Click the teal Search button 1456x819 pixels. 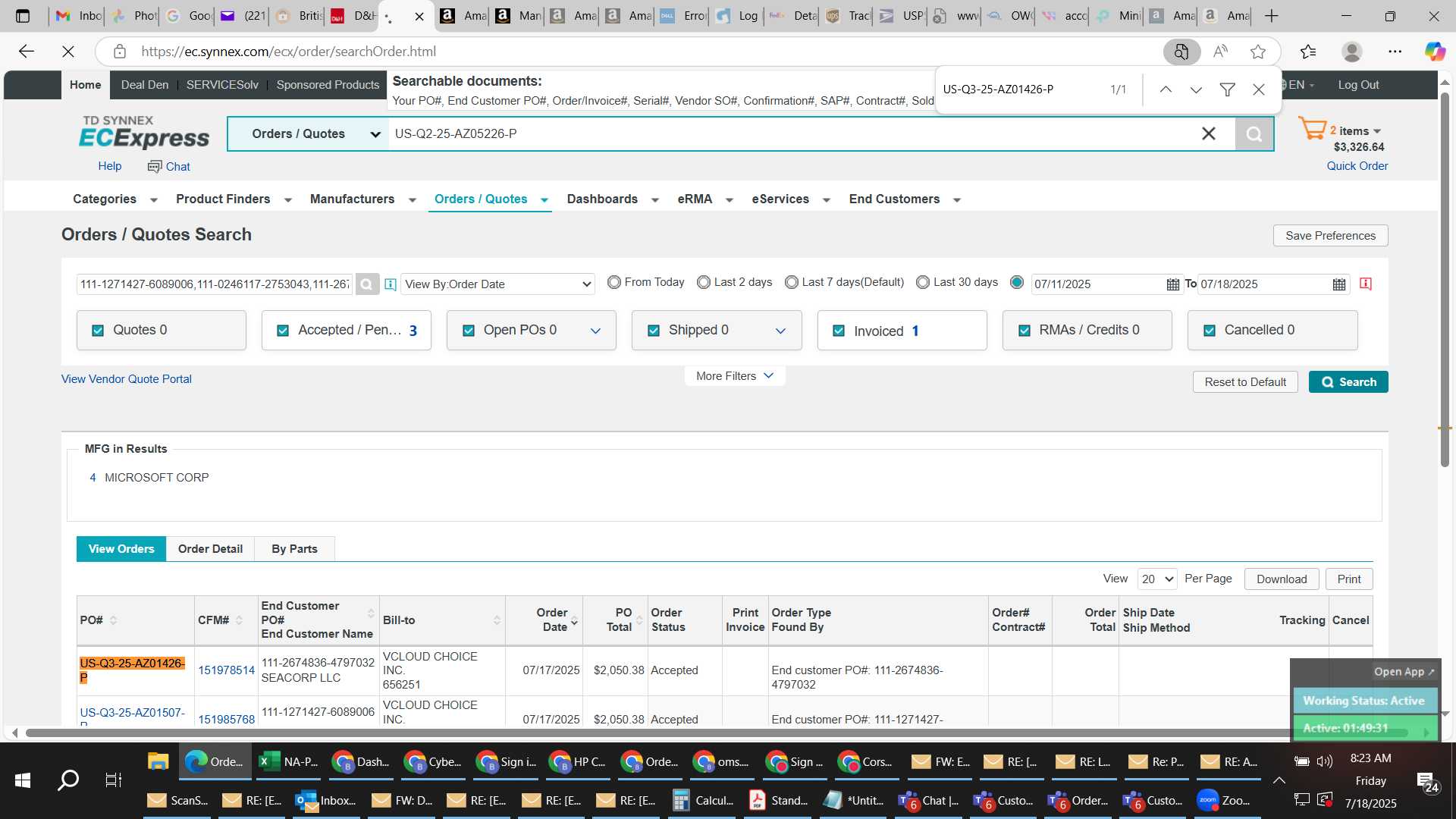pos(1348,382)
